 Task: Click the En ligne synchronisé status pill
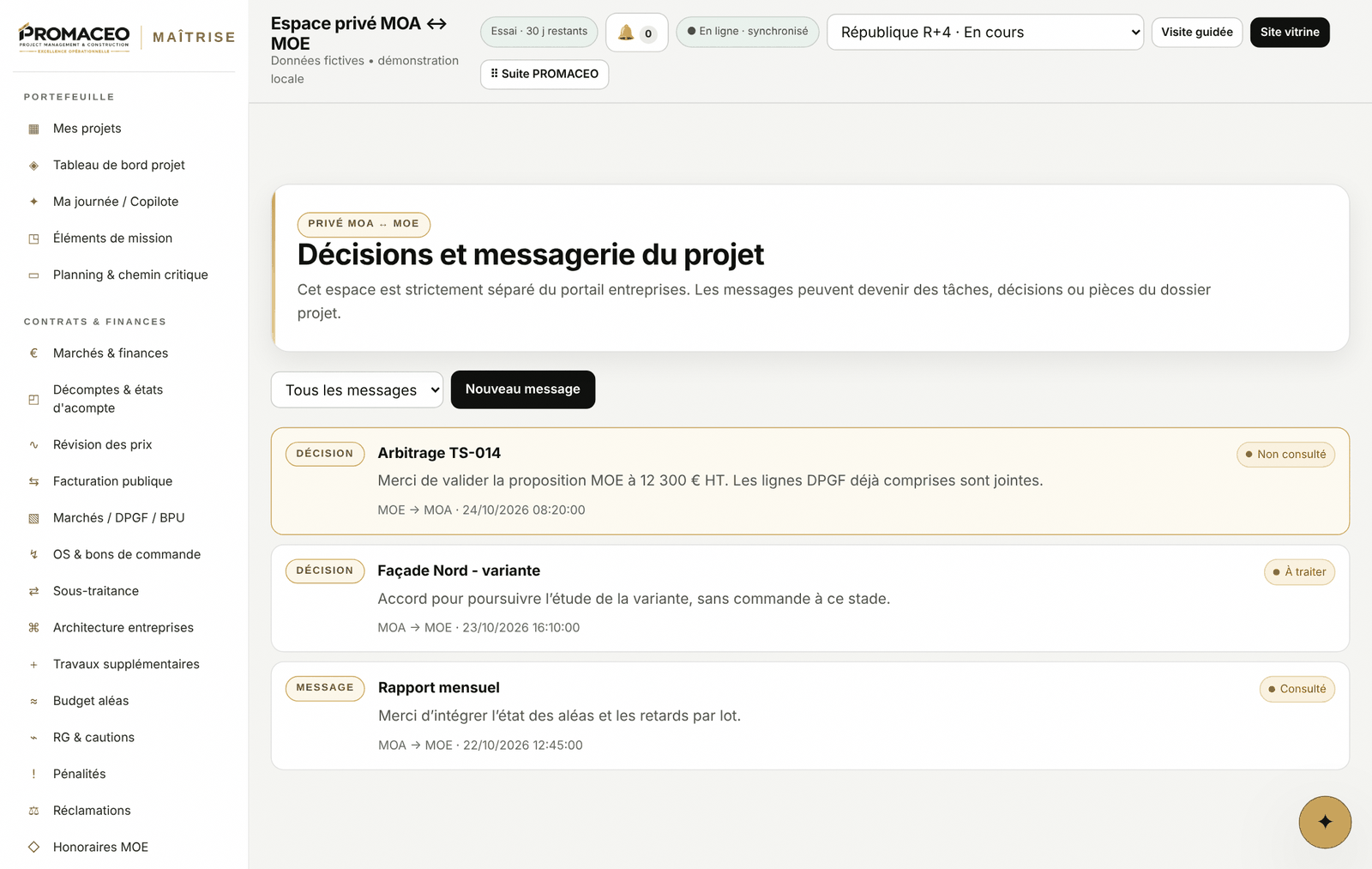[x=747, y=32]
